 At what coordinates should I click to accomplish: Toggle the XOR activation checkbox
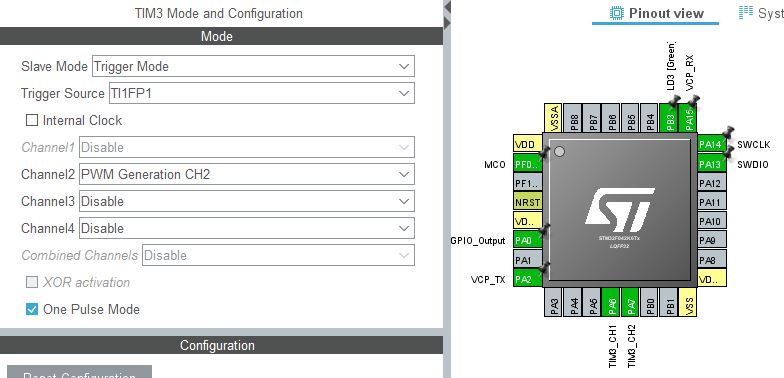(32, 282)
